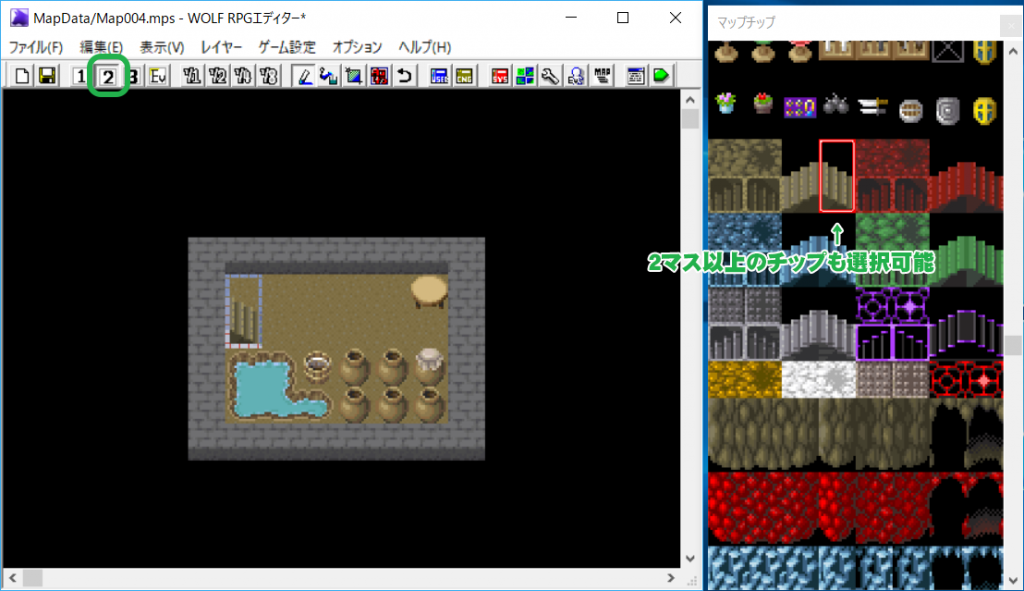The width and height of the screenshot is (1024, 591).
Task: Click the map chip panel scrollbar down arrow
Action: [x=1013, y=580]
